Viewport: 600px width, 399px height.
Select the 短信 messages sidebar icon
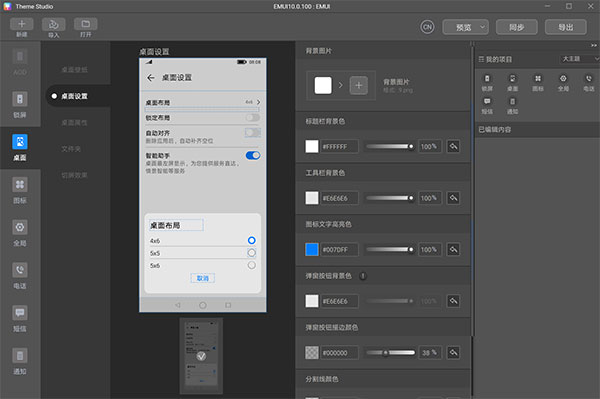(20, 313)
